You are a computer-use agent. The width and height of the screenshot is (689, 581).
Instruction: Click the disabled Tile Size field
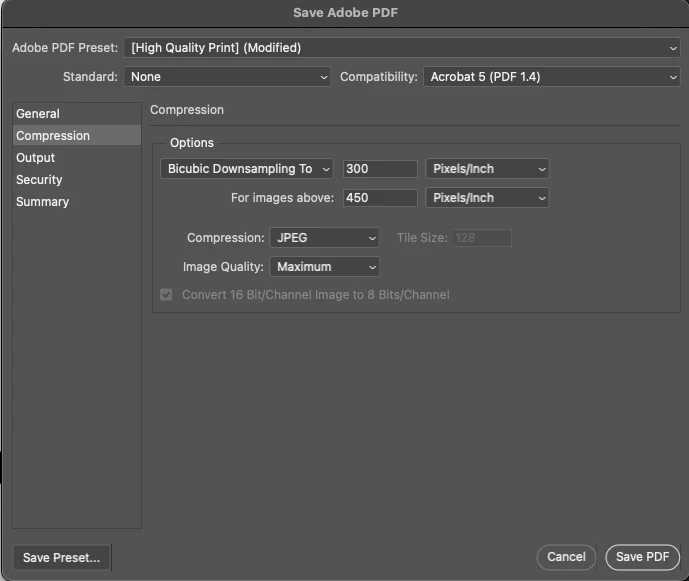[x=482, y=238]
